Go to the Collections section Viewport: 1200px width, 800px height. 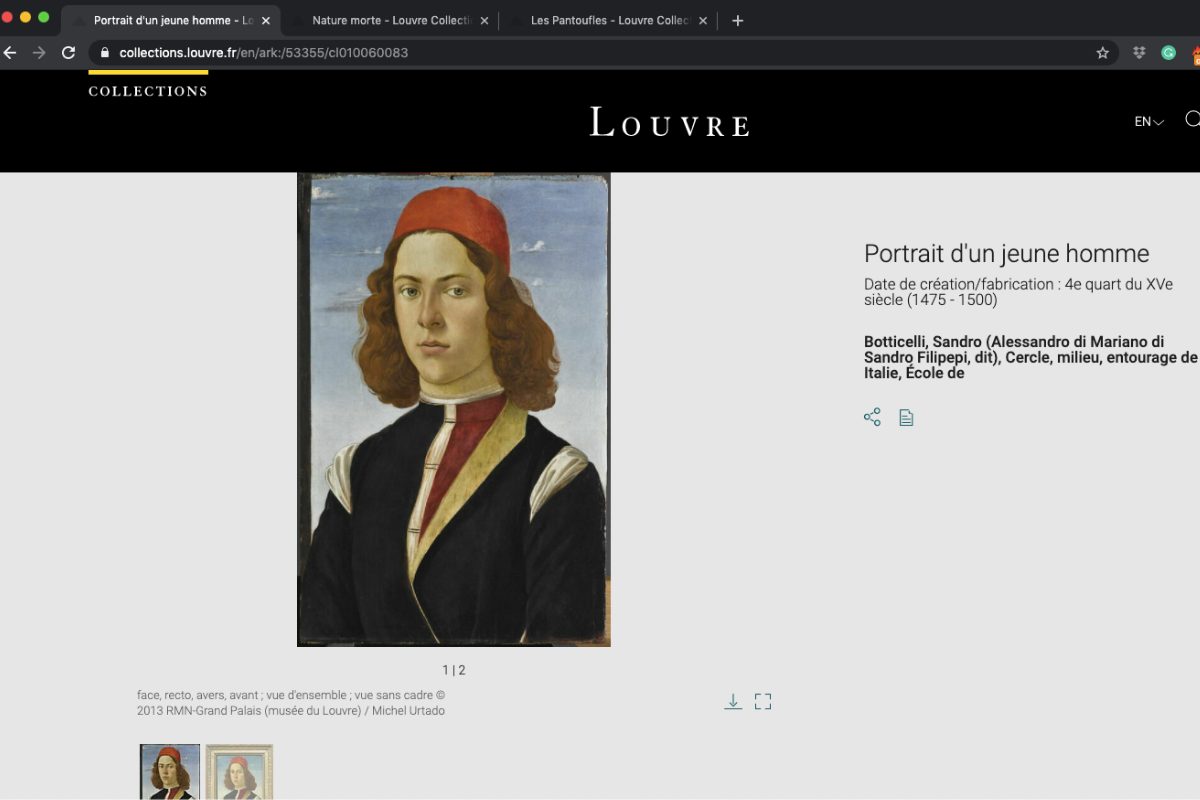(x=148, y=91)
